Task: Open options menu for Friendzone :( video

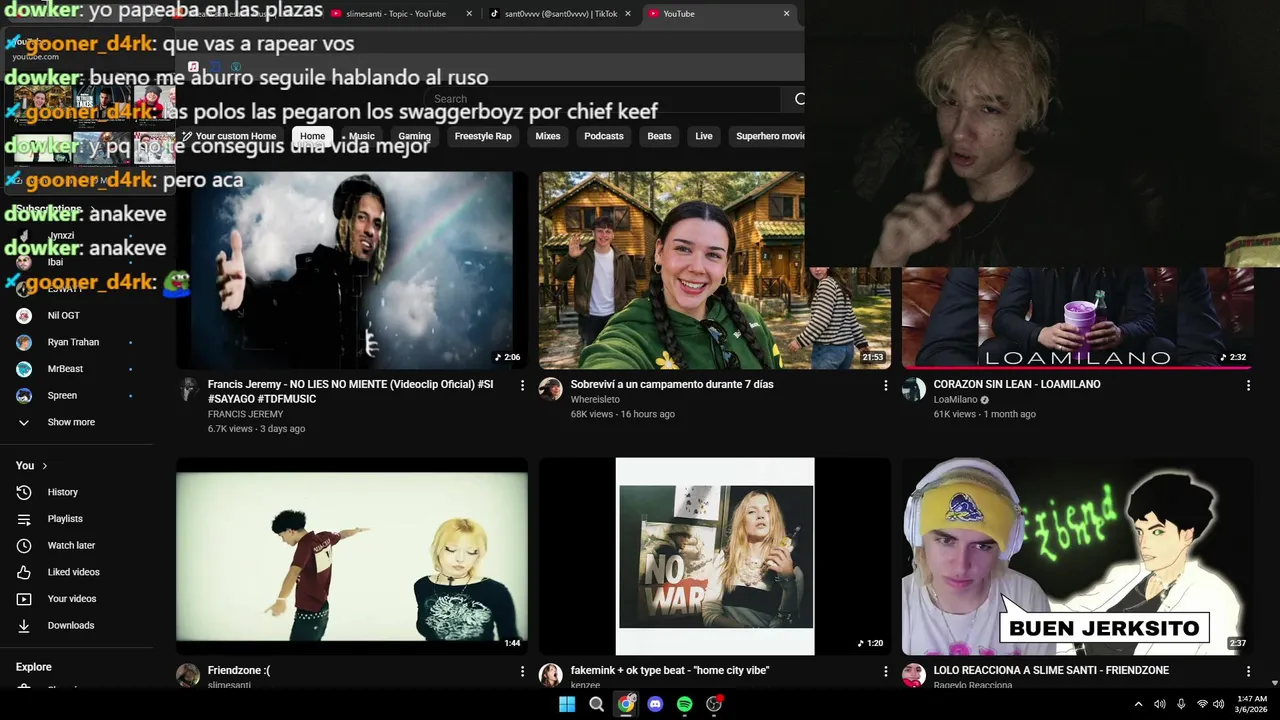Action: [x=522, y=671]
